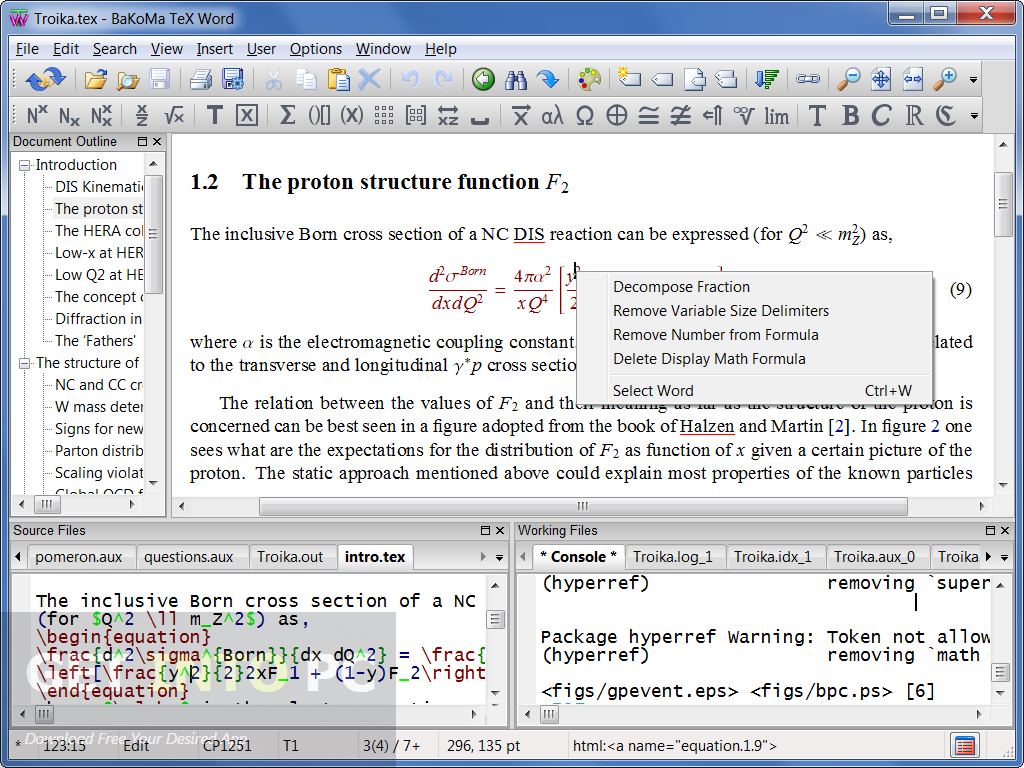This screenshot has height=768, width=1024.
Task: Click the red status icon in the status bar
Action: (x=965, y=745)
